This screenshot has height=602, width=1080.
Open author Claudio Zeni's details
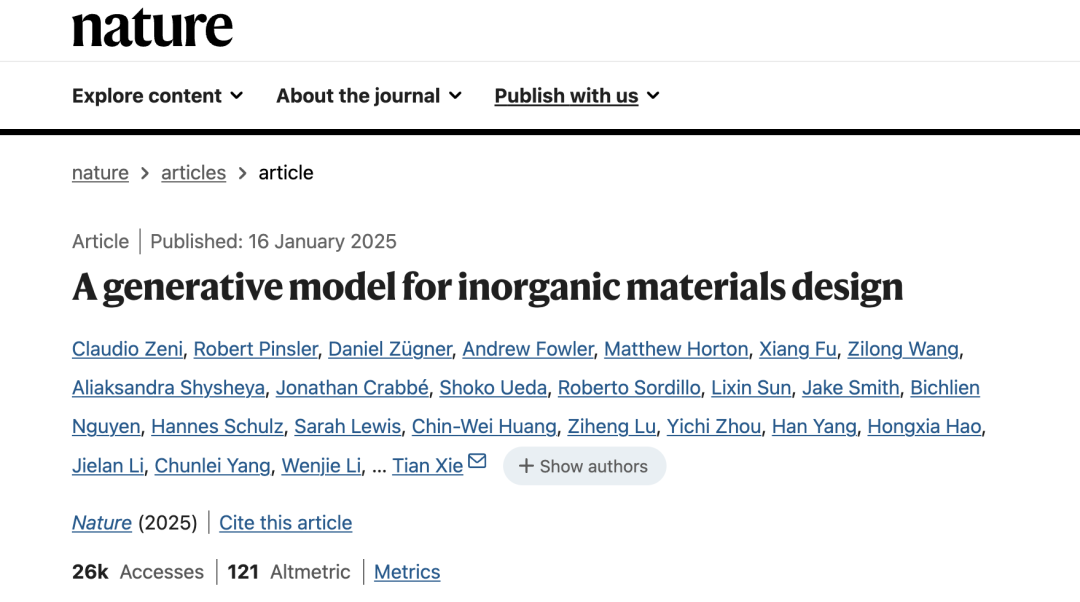tap(127, 349)
